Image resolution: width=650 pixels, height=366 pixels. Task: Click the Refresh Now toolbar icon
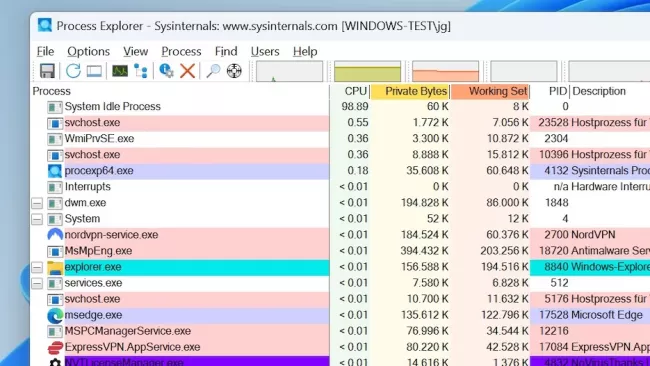pos(73,71)
